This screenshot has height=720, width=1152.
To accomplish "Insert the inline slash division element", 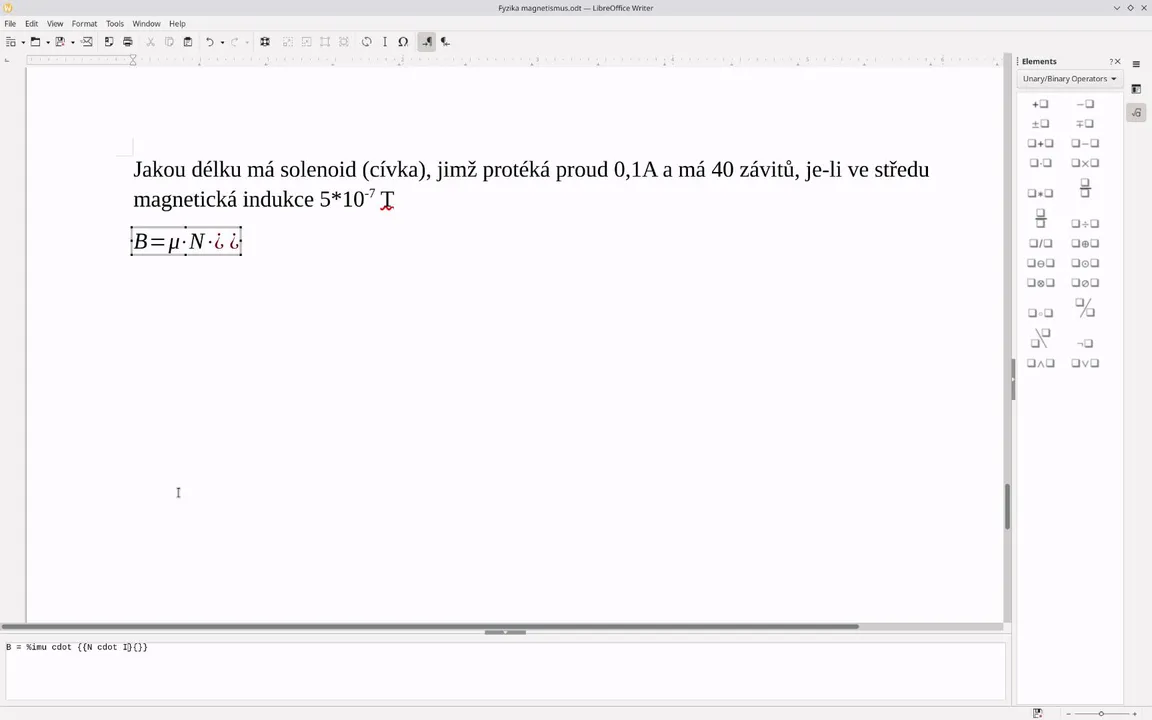I will point(1040,244).
